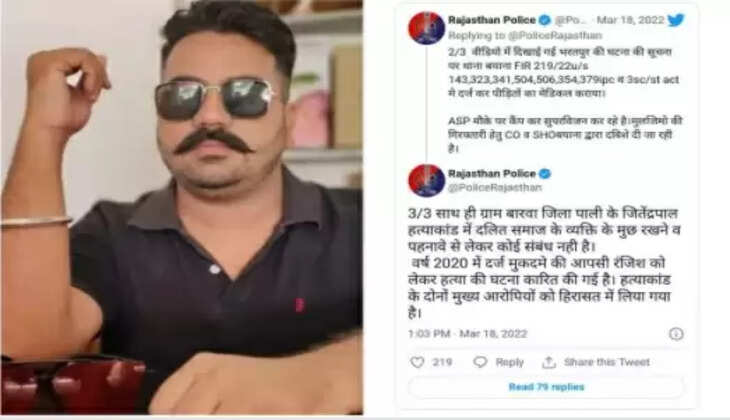730x420 pixels.
Task: Click the first Rajasthan Police account name
Action: click(x=492, y=20)
